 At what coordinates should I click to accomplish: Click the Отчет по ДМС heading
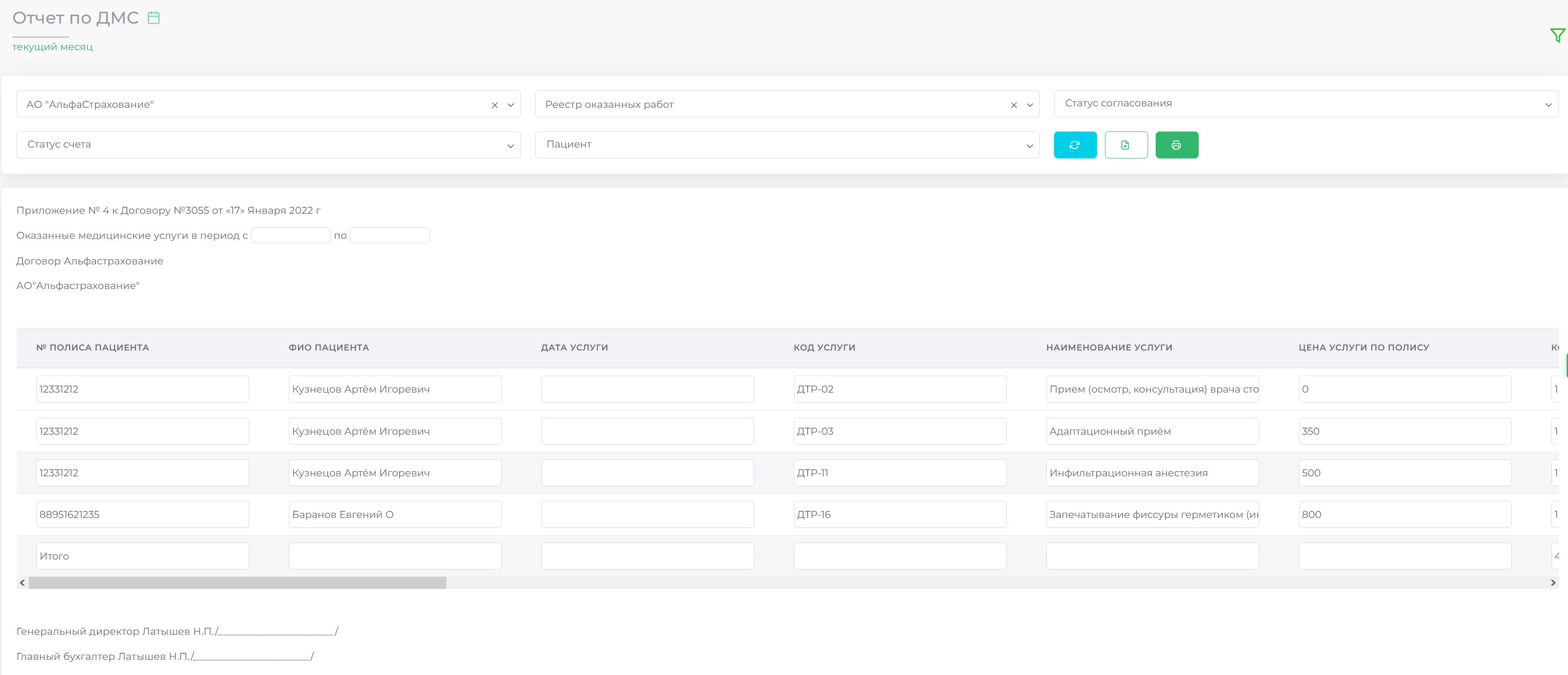(76, 18)
